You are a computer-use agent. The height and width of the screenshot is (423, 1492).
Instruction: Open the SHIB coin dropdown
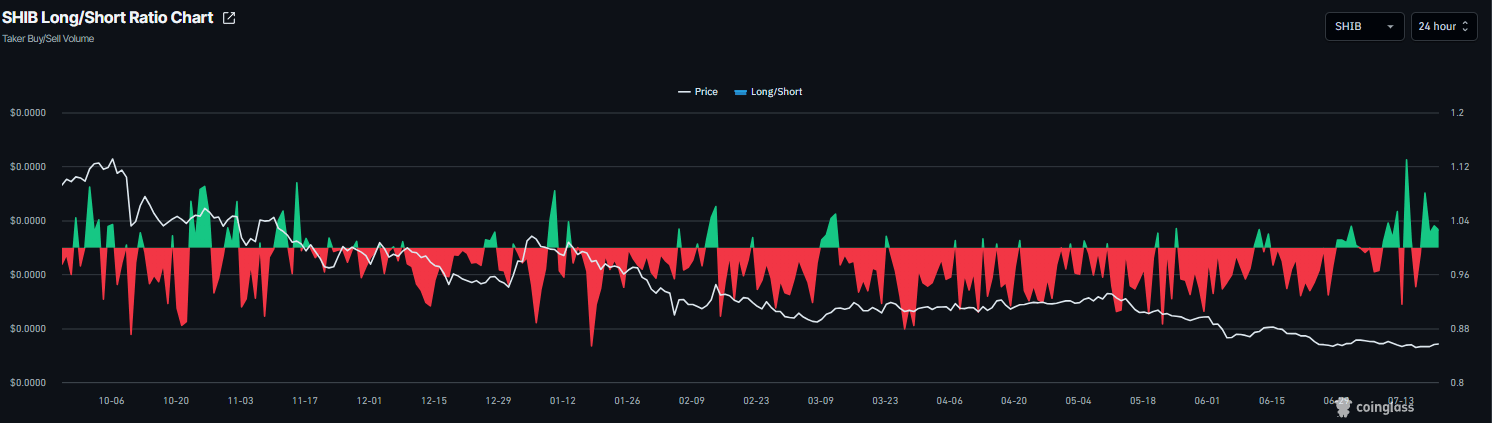1365,26
